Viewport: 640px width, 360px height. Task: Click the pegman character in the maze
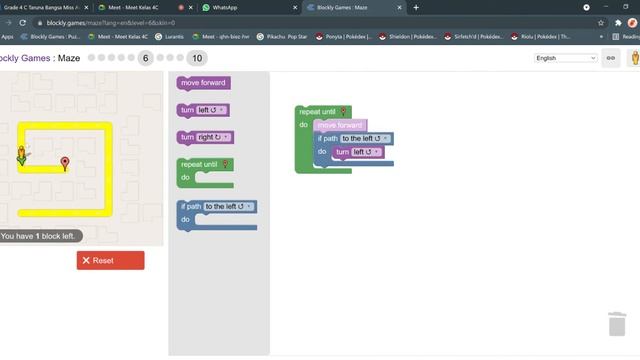[22, 156]
